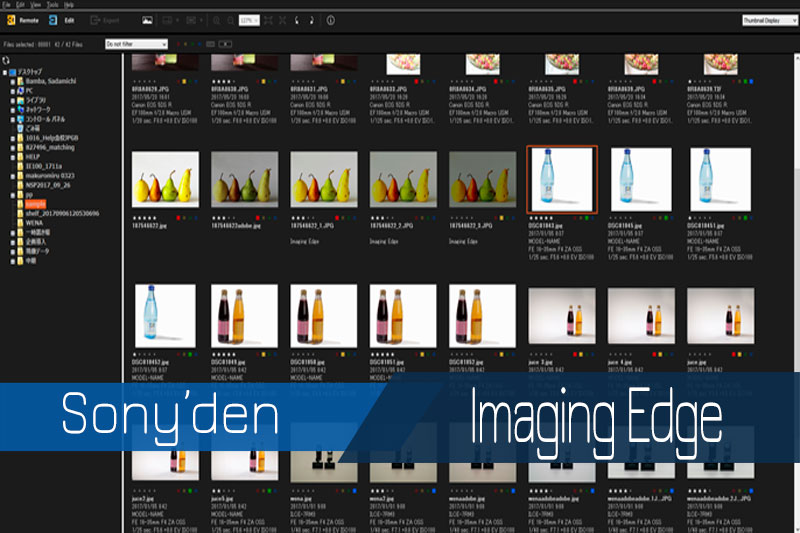Click the Export icon in toolbar
This screenshot has width=800, height=533.
(95, 20)
